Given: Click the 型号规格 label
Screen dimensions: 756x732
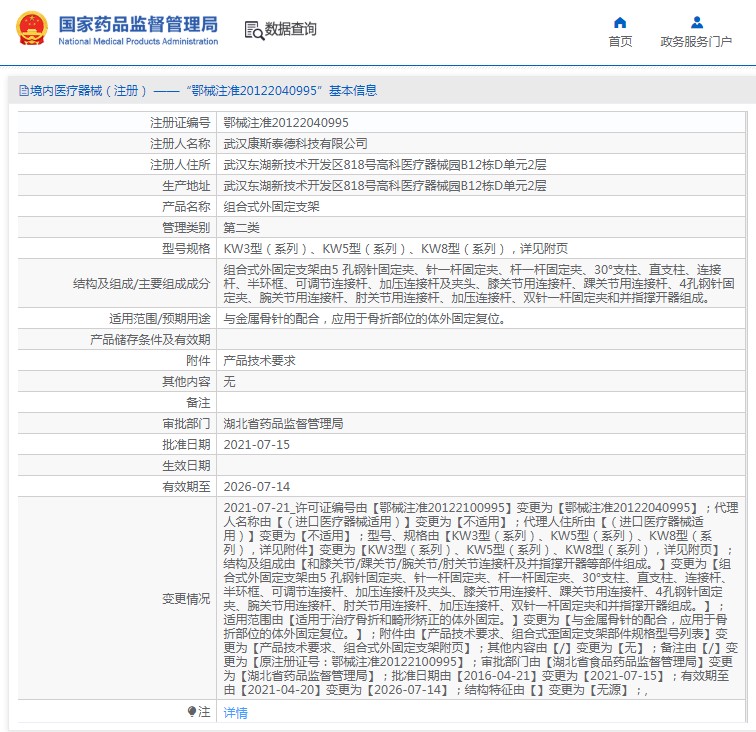Looking at the screenshot, I should pos(186,249).
